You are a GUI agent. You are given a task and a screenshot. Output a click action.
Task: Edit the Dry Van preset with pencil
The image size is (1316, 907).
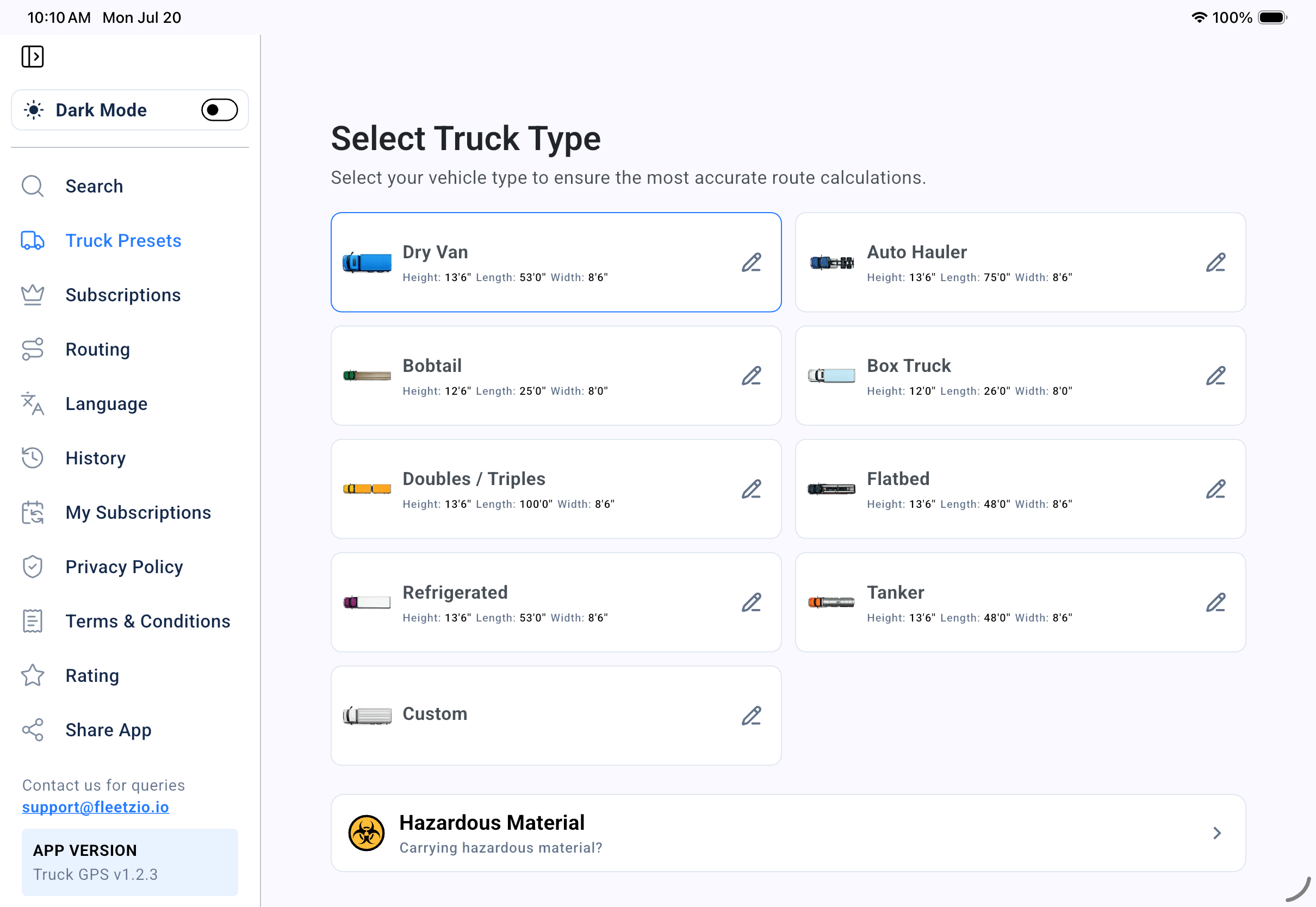(x=751, y=262)
